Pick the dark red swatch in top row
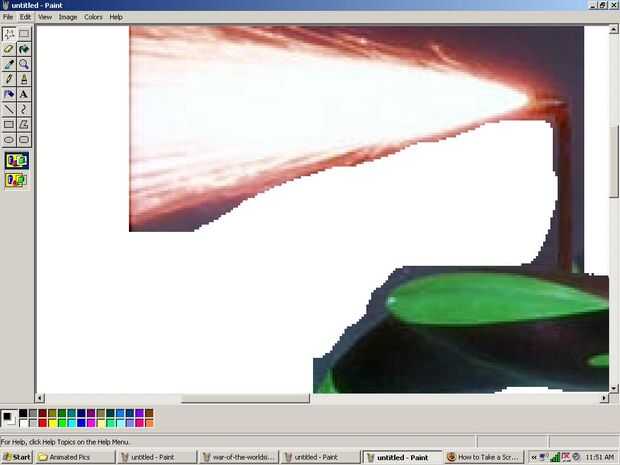 click(x=43, y=413)
